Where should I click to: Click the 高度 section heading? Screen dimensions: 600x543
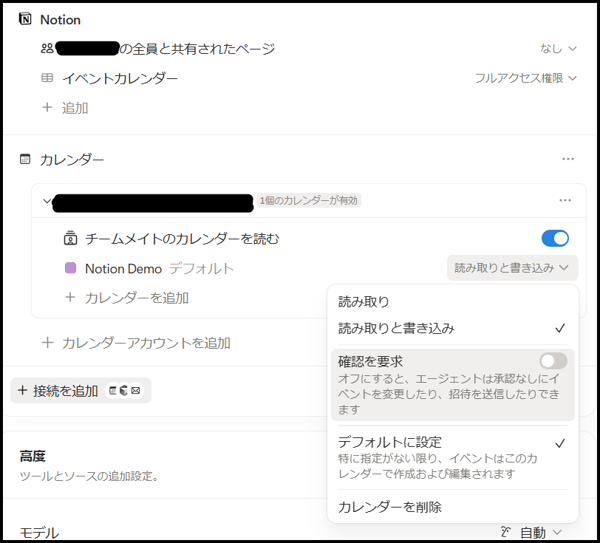tap(33, 456)
